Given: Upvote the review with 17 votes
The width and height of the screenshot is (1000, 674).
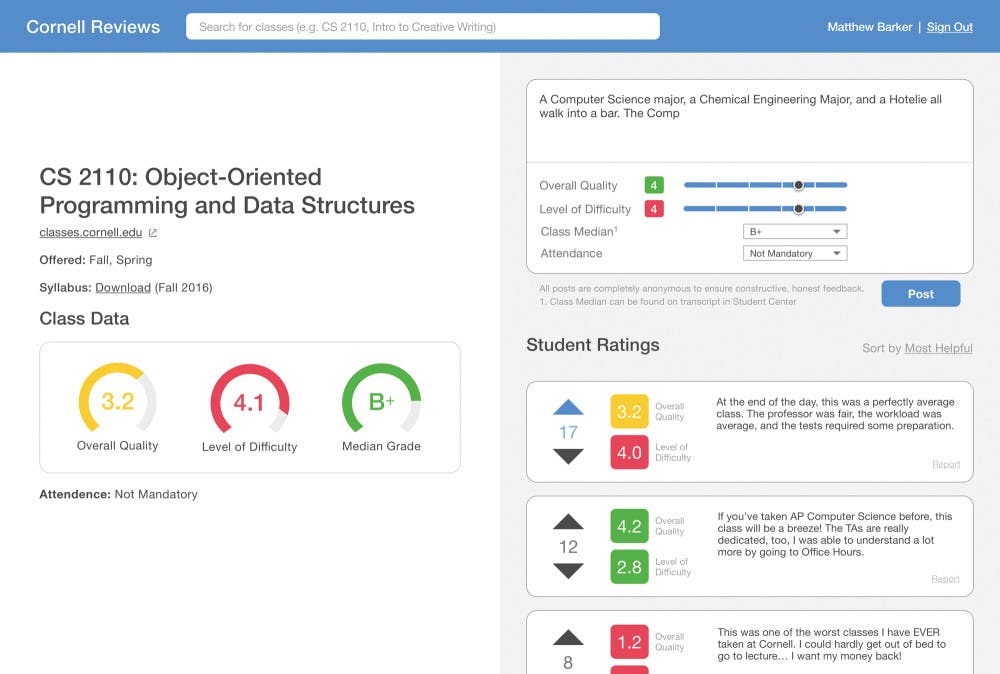Looking at the screenshot, I should [568, 407].
